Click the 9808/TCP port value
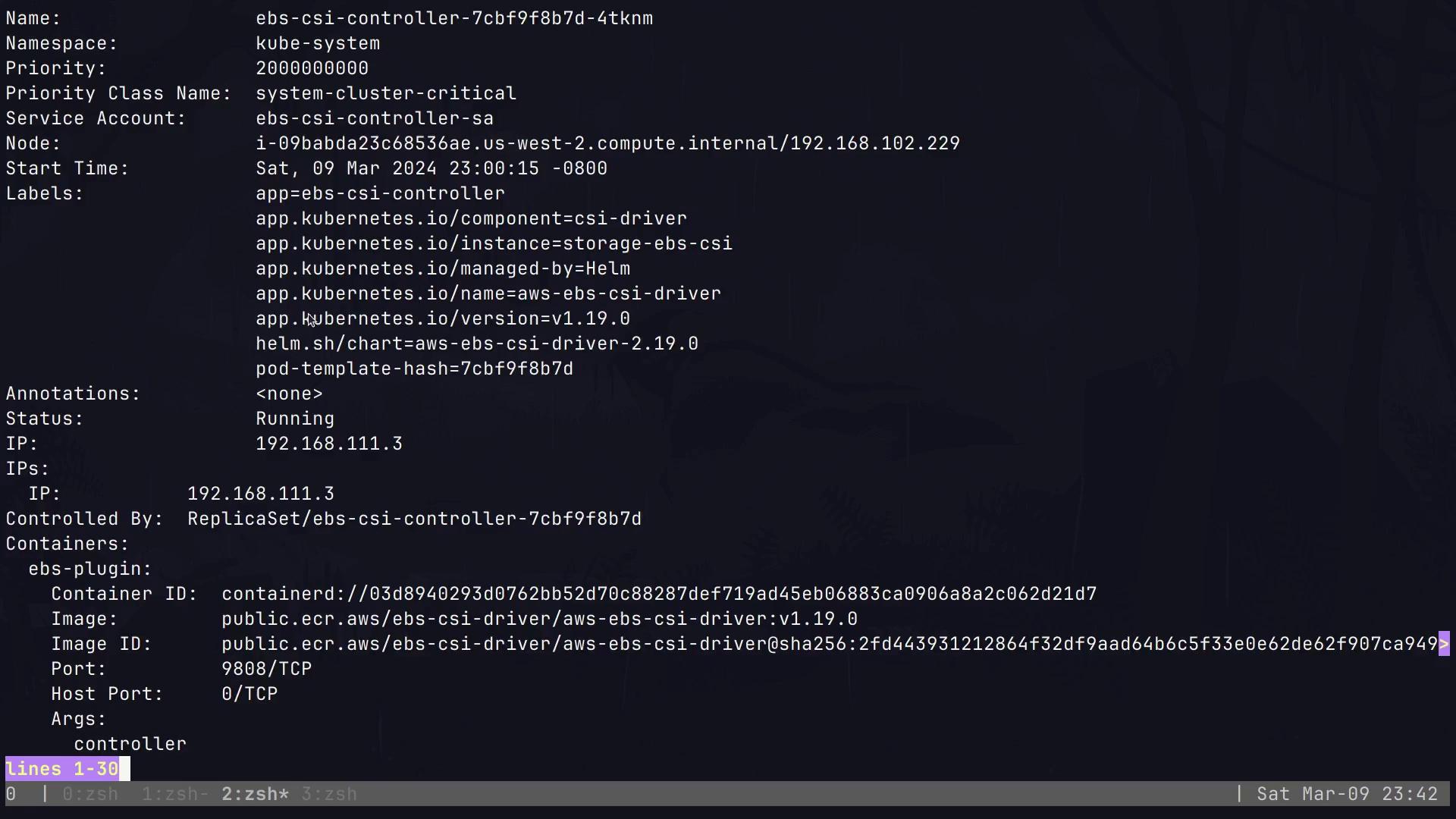This screenshot has width=1456, height=819. click(266, 669)
